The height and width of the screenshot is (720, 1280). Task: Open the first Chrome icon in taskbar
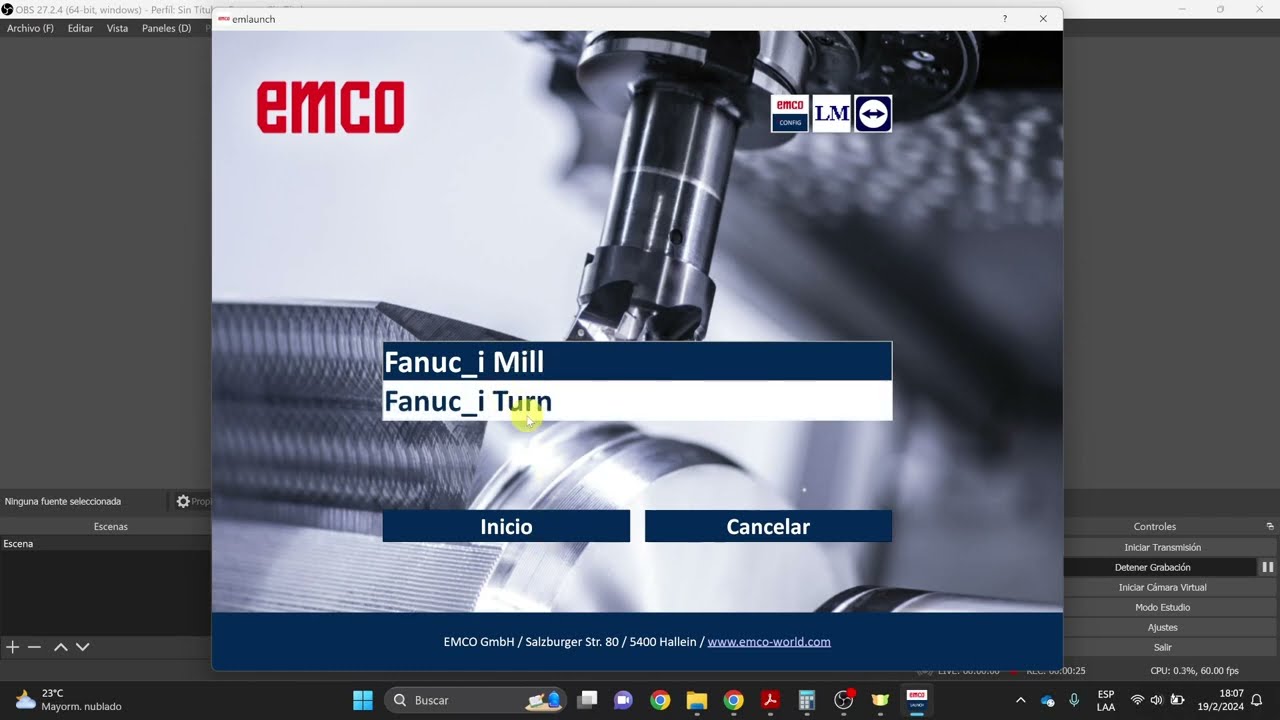660,700
